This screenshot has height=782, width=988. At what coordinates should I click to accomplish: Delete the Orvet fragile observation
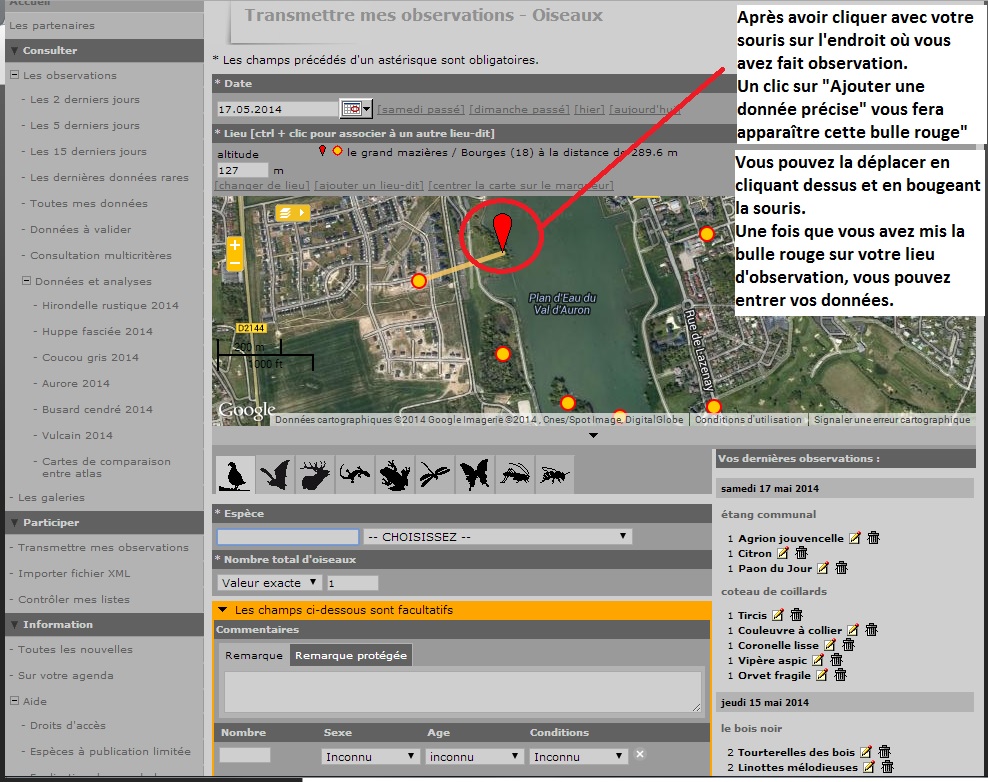point(841,675)
